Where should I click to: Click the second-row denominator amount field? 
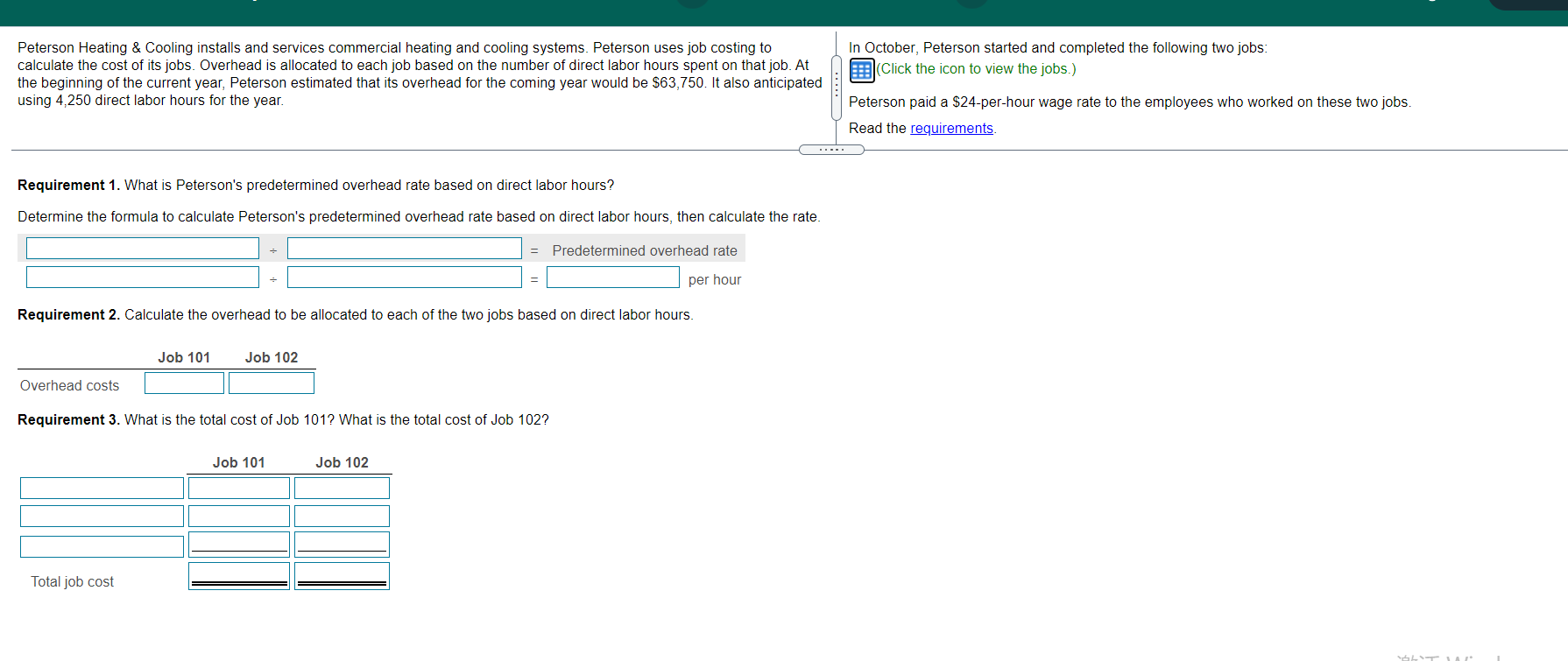point(405,278)
